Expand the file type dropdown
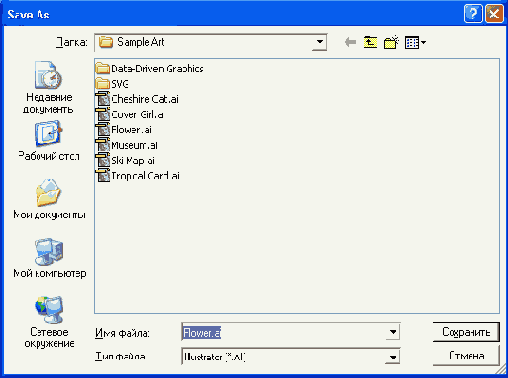The height and width of the screenshot is (378, 508). click(393, 357)
